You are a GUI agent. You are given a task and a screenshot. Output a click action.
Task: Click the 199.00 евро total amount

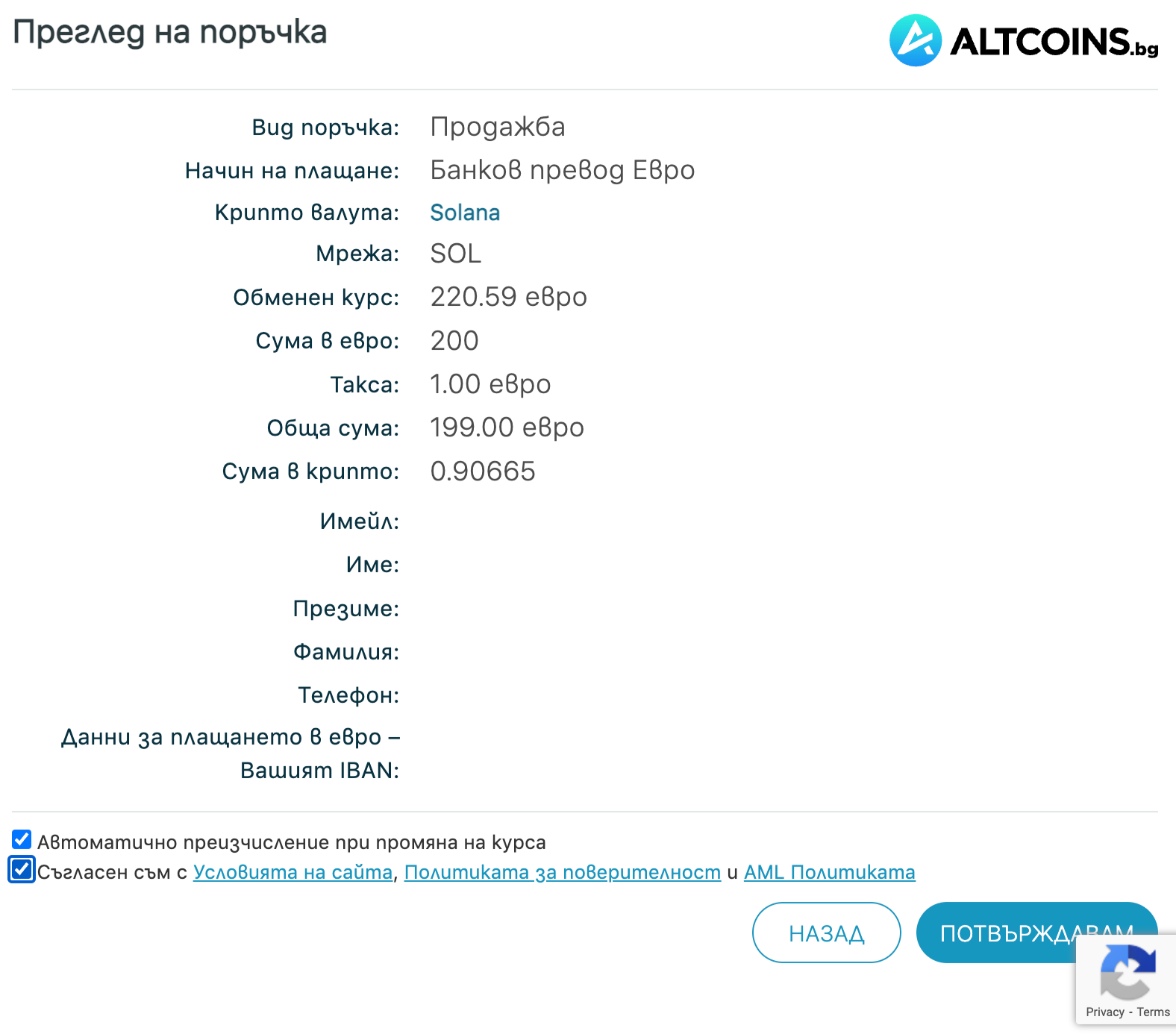pyautogui.click(x=507, y=427)
